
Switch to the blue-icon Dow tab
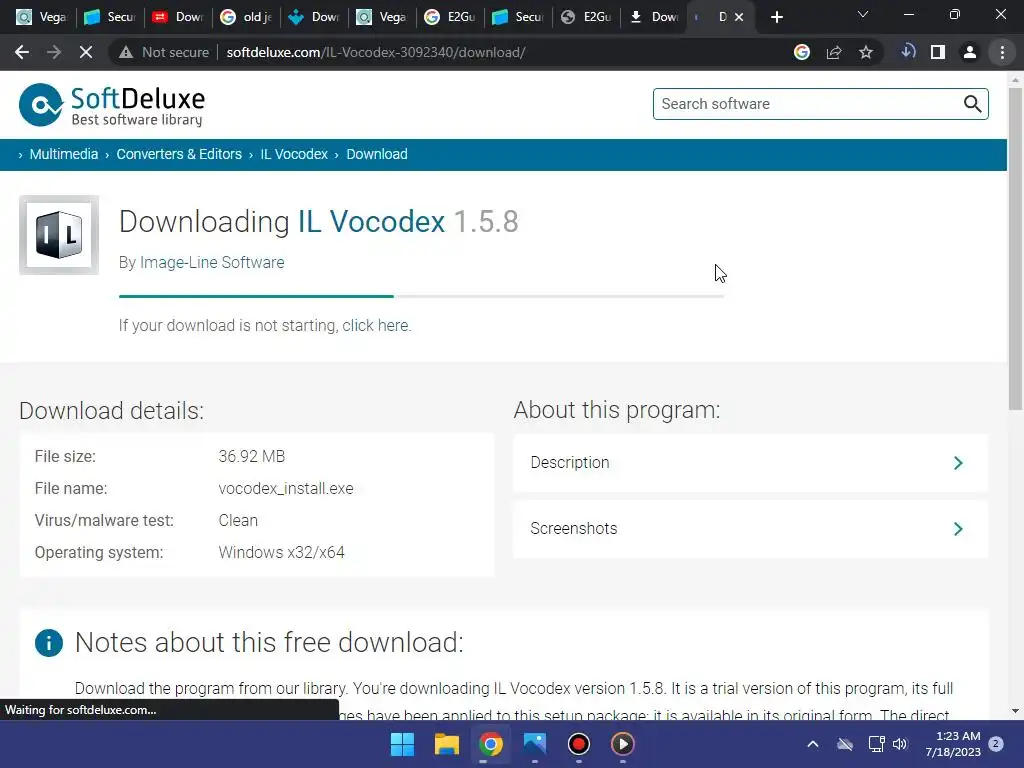(x=314, y=17)
